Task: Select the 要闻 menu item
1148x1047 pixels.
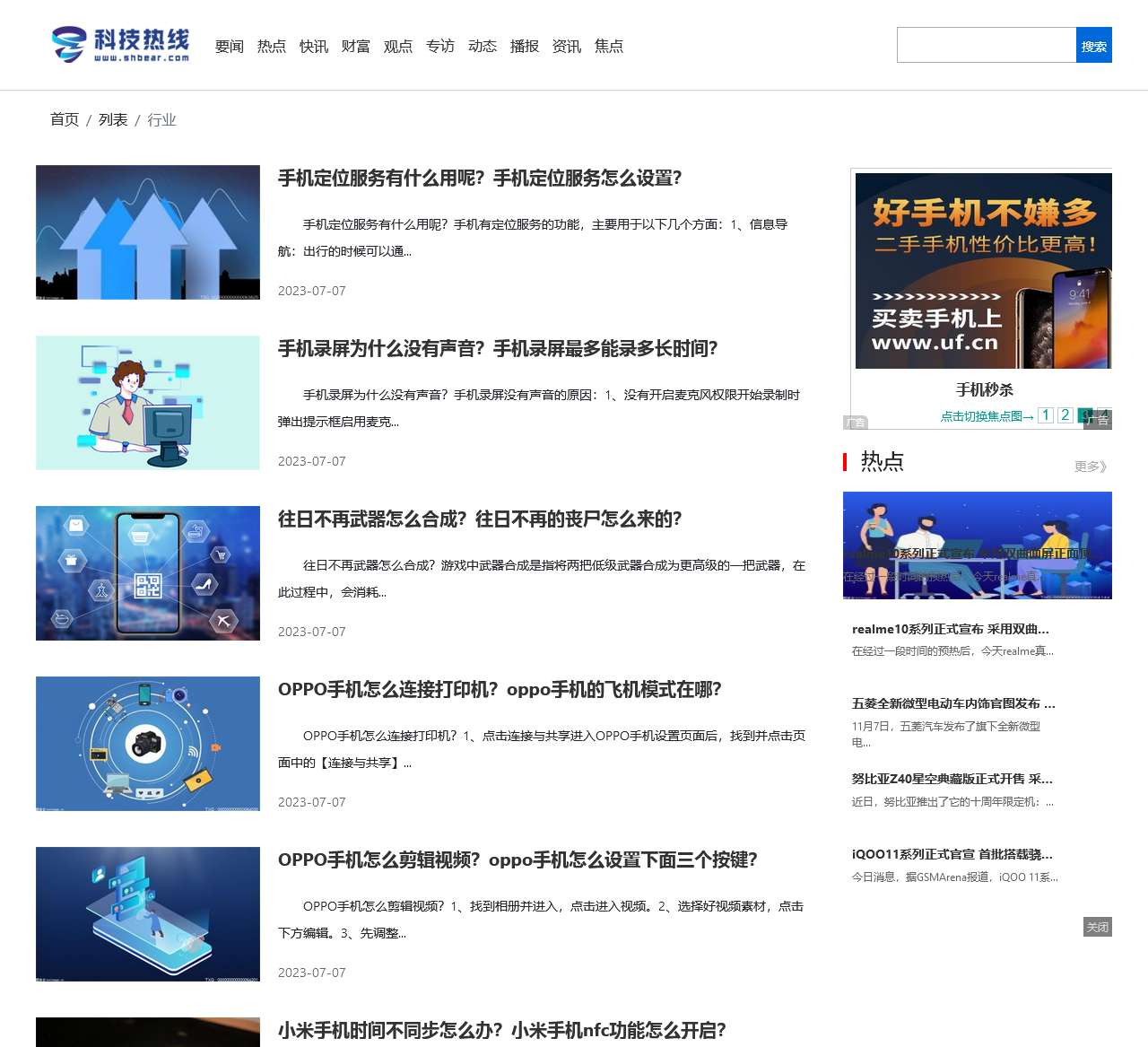Action: click(230, 46)
